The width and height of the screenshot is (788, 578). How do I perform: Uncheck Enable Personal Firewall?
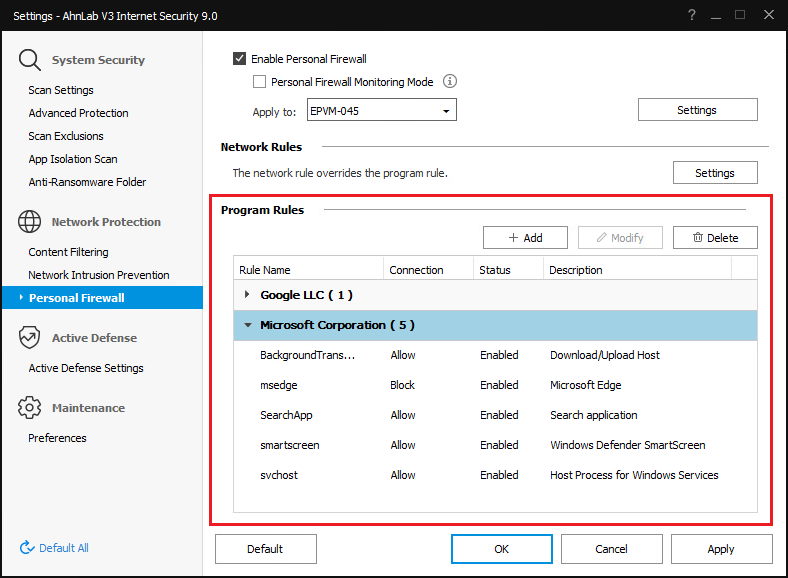tap(239, 59)
